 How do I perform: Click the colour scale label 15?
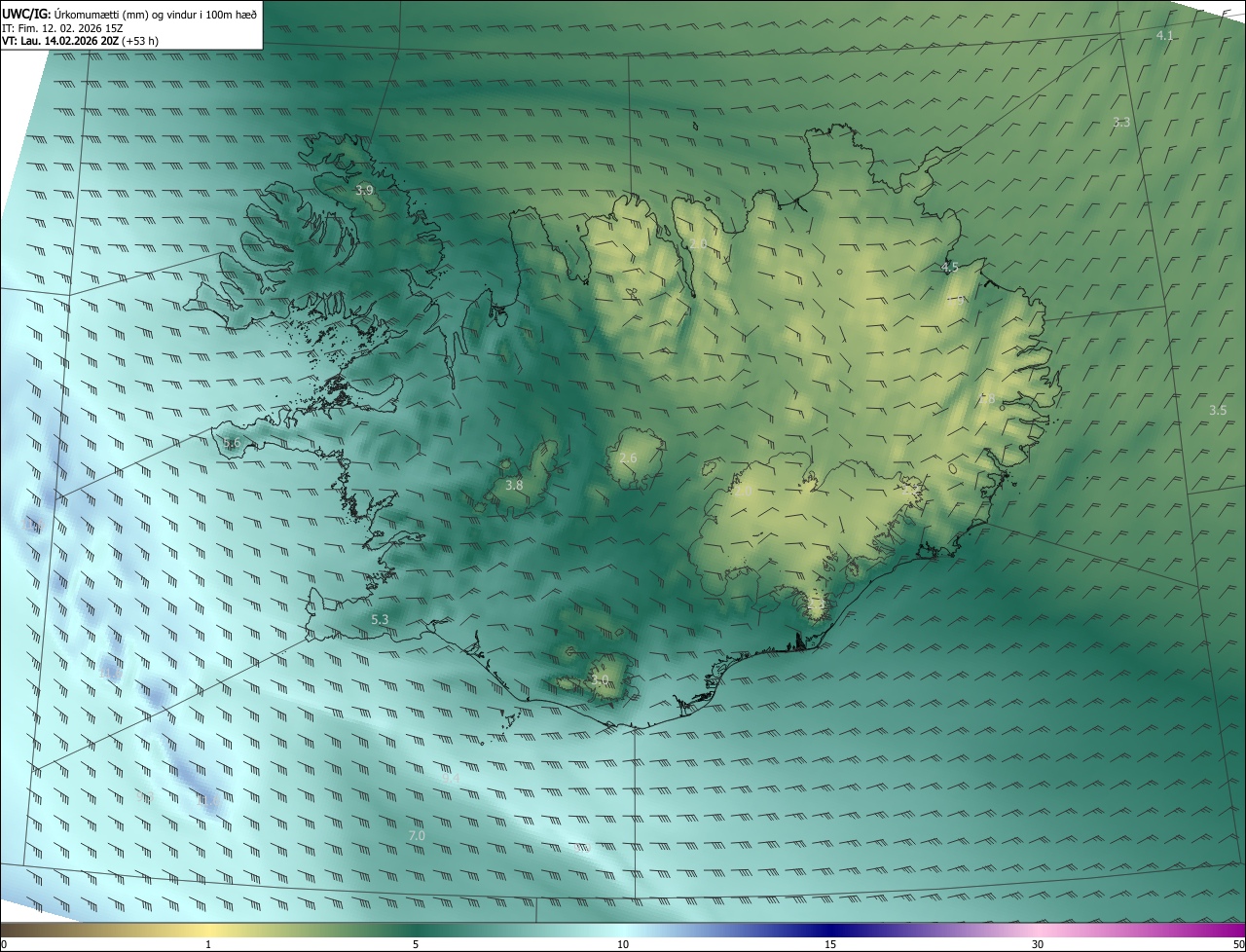coord(830,944)
